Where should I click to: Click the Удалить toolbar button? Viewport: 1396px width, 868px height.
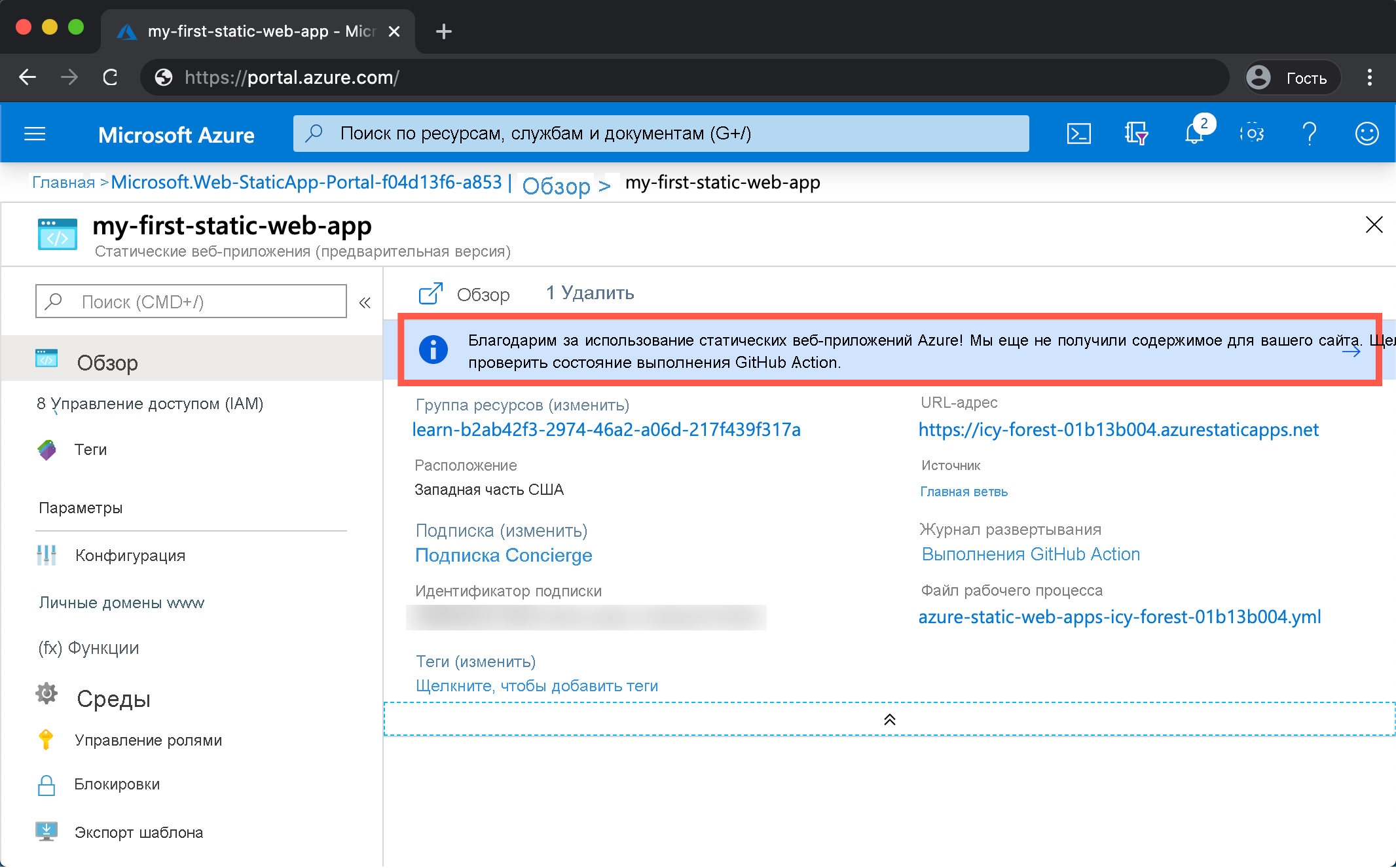[590, 293]
